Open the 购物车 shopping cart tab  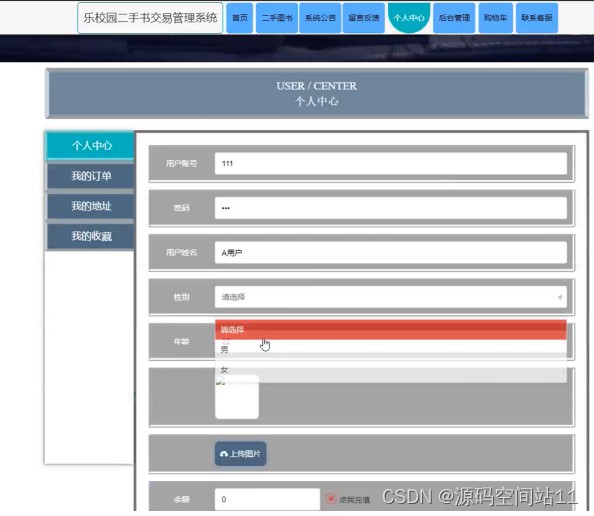click(496, 18)
